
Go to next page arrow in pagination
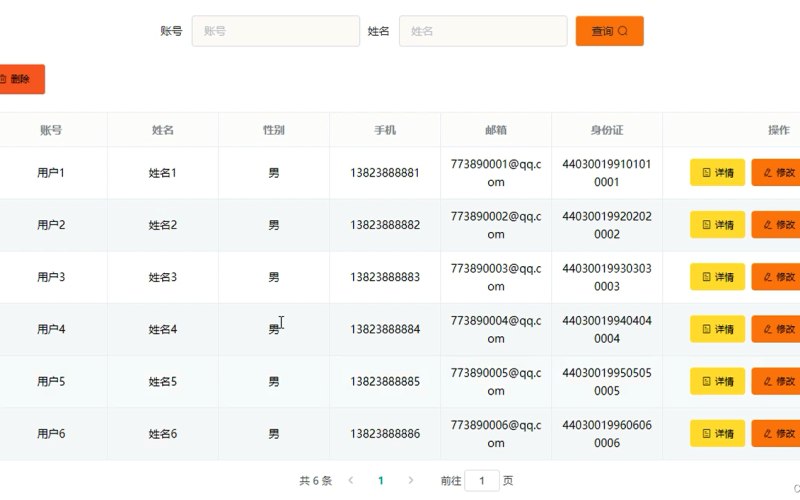point(411,480)
